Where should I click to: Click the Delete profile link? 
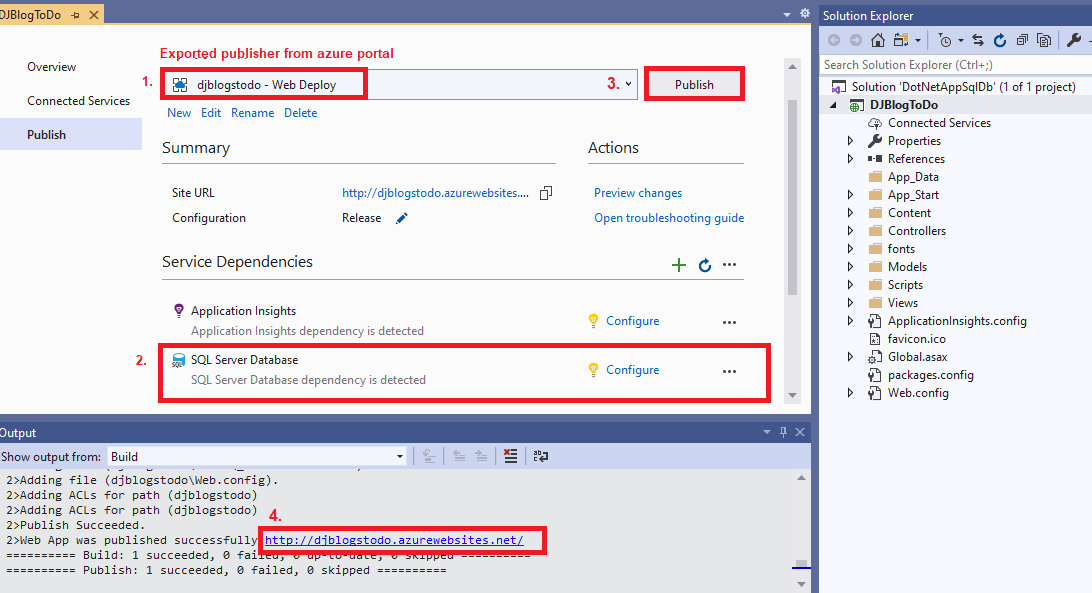pyautogui.click(x=301, y=113)
